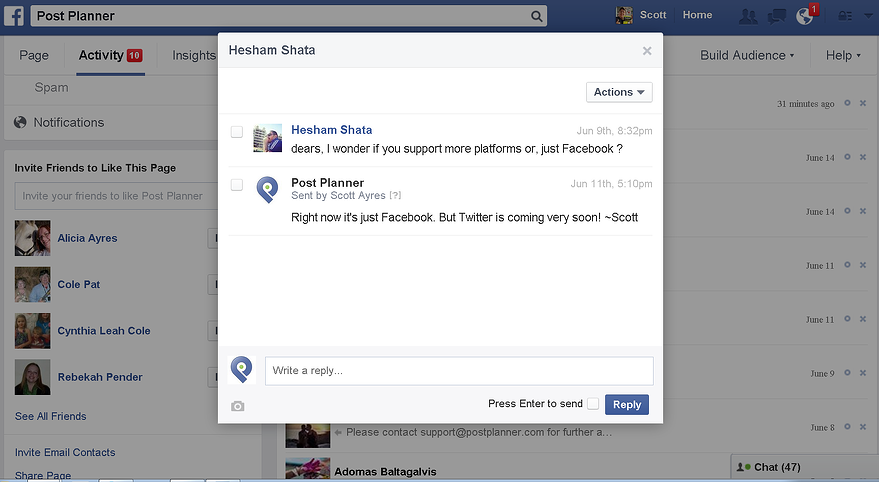Click the [?] help link after Scott Ayres
This screenshot has height=482, width=879.
pos(395,196)
